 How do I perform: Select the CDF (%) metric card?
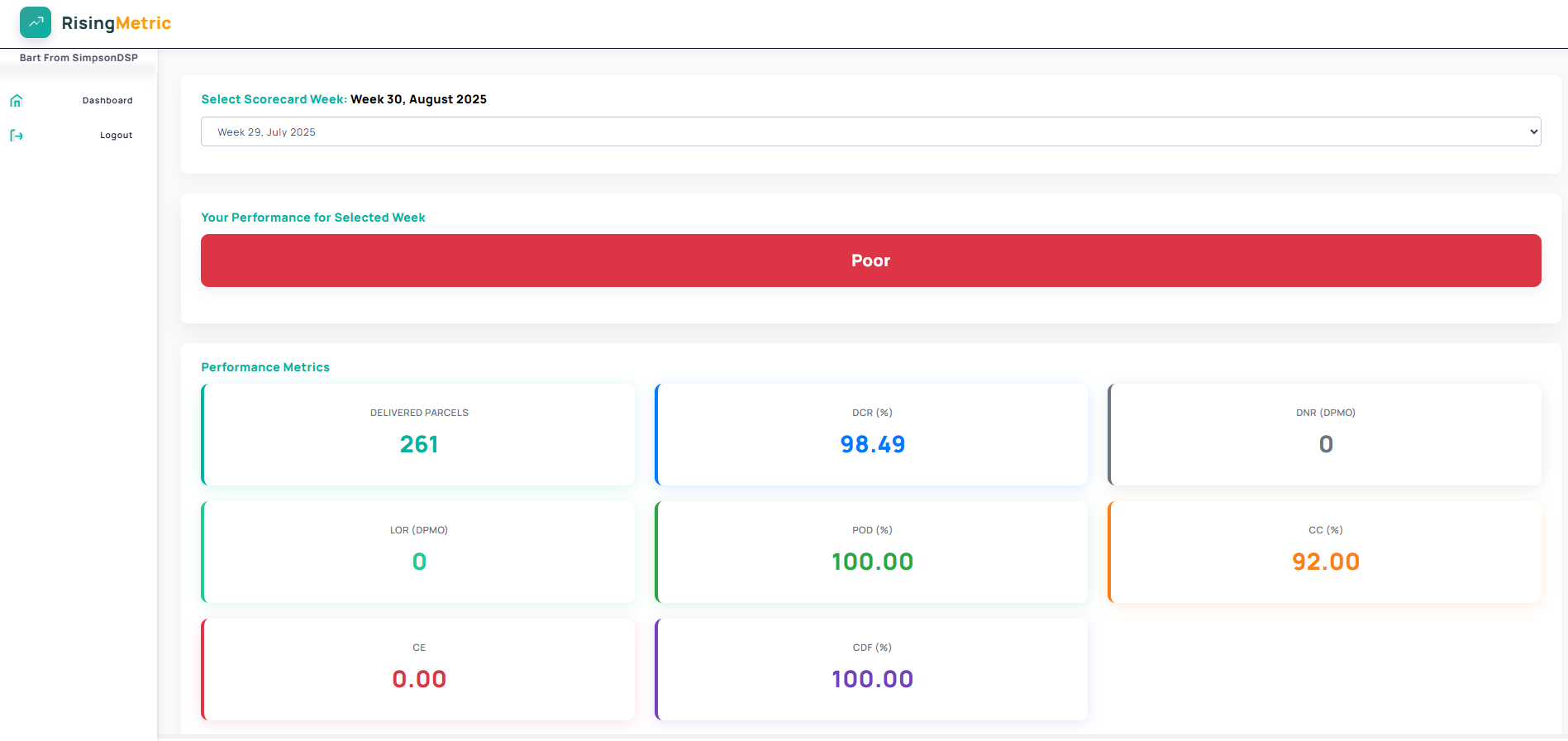872,669
